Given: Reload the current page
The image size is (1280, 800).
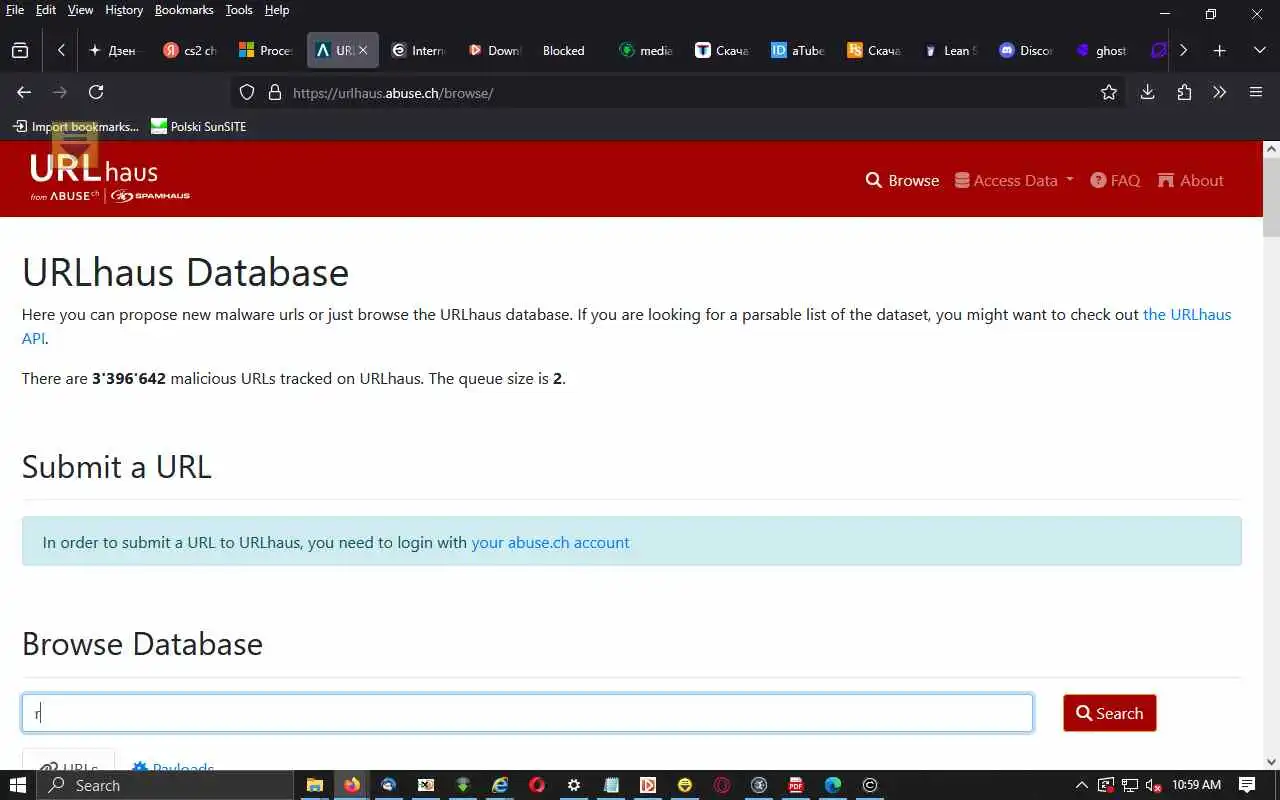Looking at the screenshot, I should [x=96, y=92].
